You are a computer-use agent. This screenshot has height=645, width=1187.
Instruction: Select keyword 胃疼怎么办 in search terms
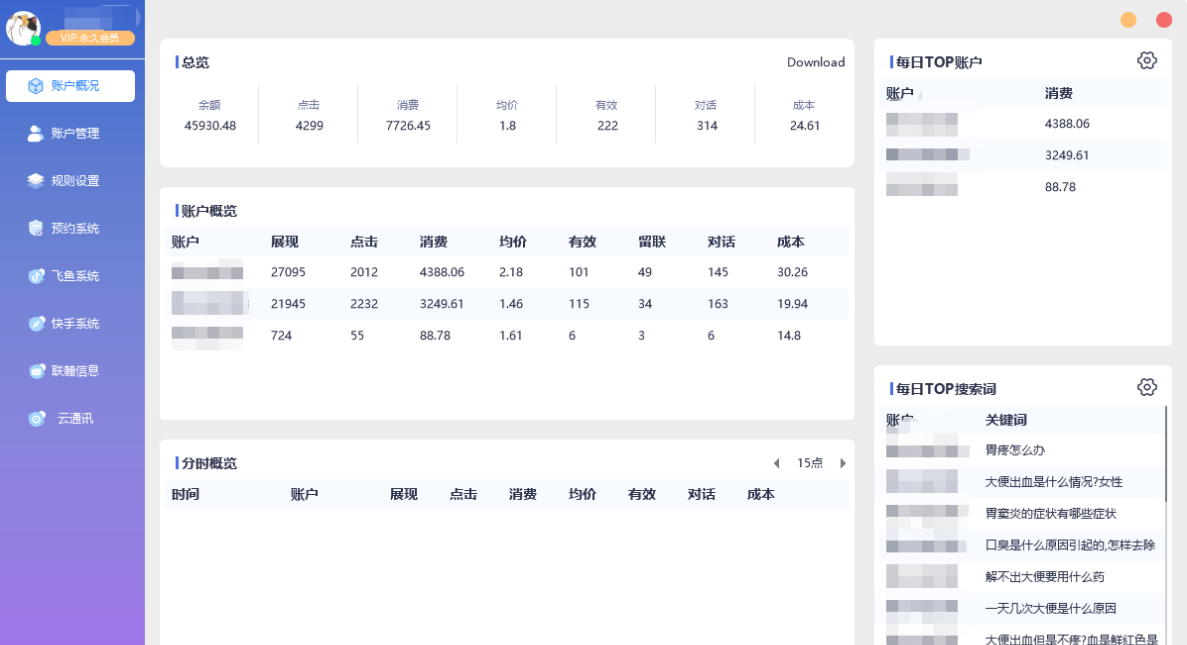[1014, 450]
